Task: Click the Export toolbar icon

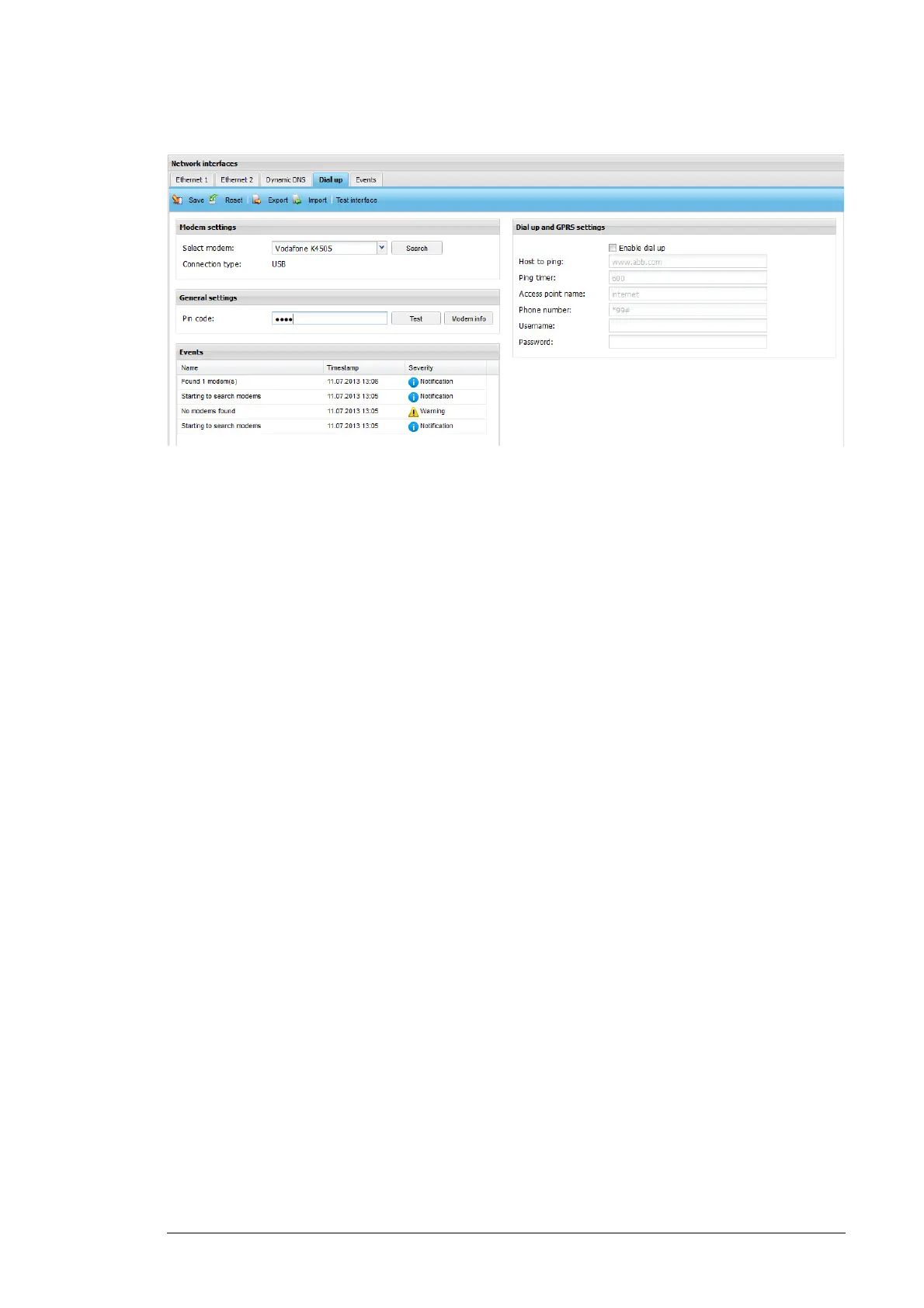Action: point(256,200)
